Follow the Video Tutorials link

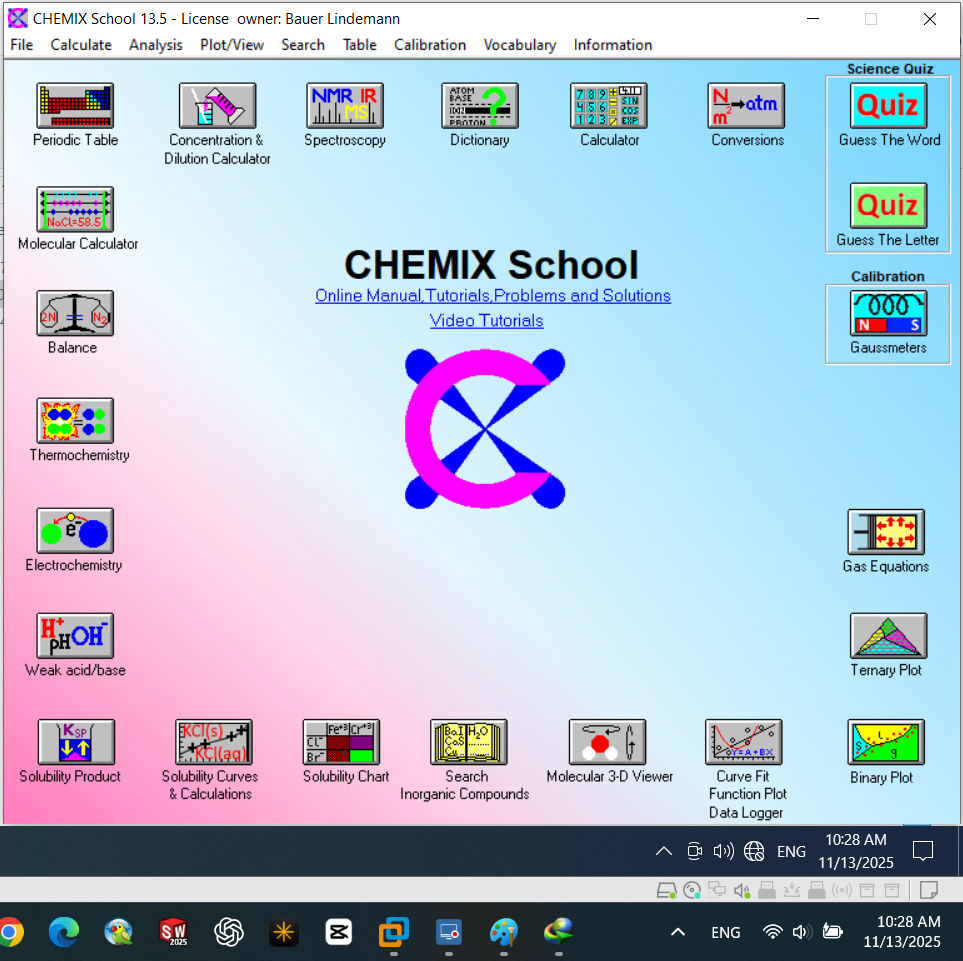tap(486, 321)
